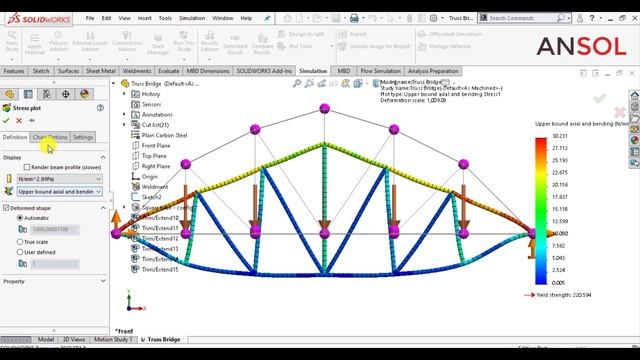640x360 pixels.
Task: Click the user defined scale input field
Action: tap(54, 264)
